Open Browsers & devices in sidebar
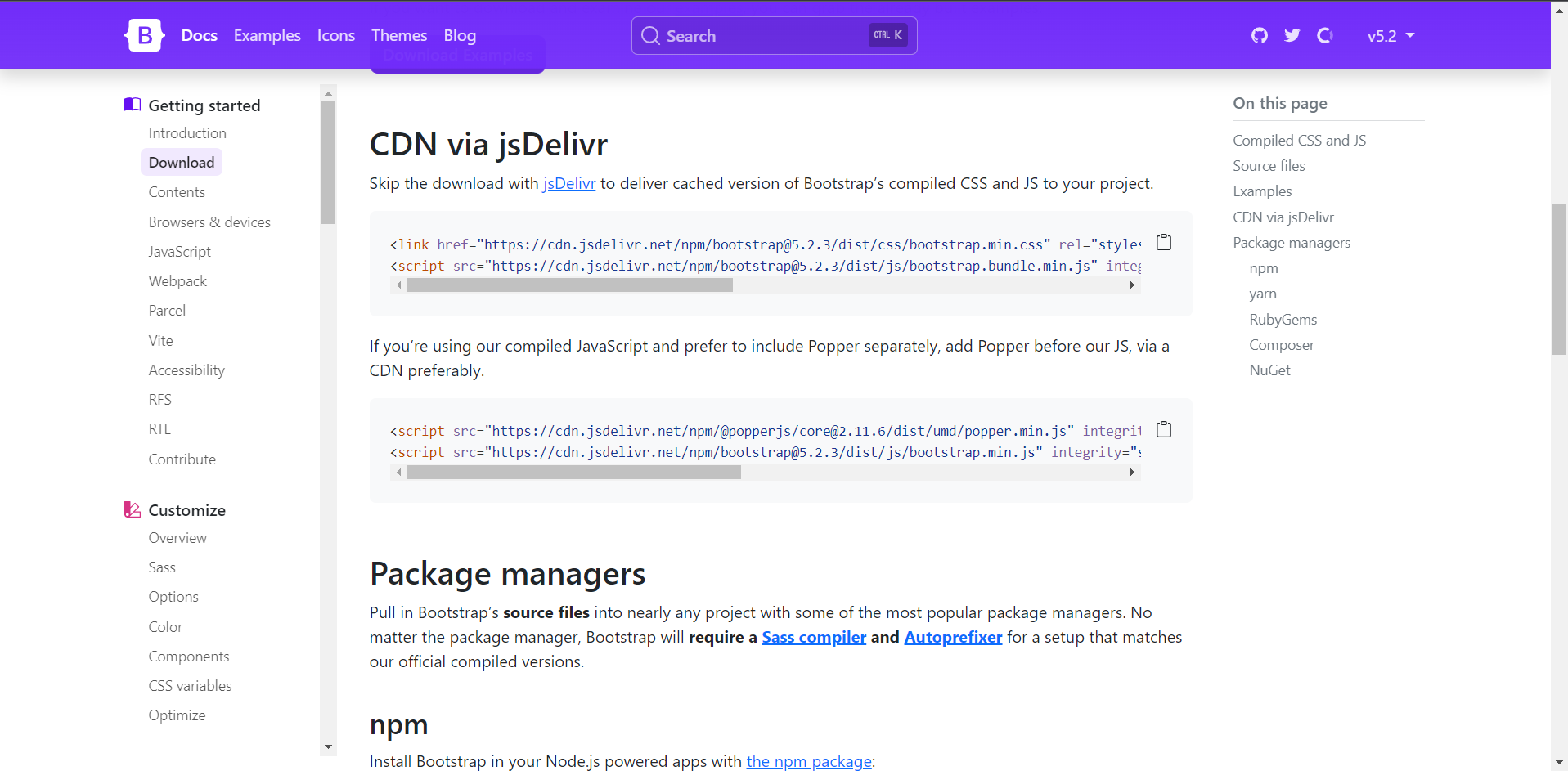The width and height of the screenshot is (1568, 771). point(209,222)
